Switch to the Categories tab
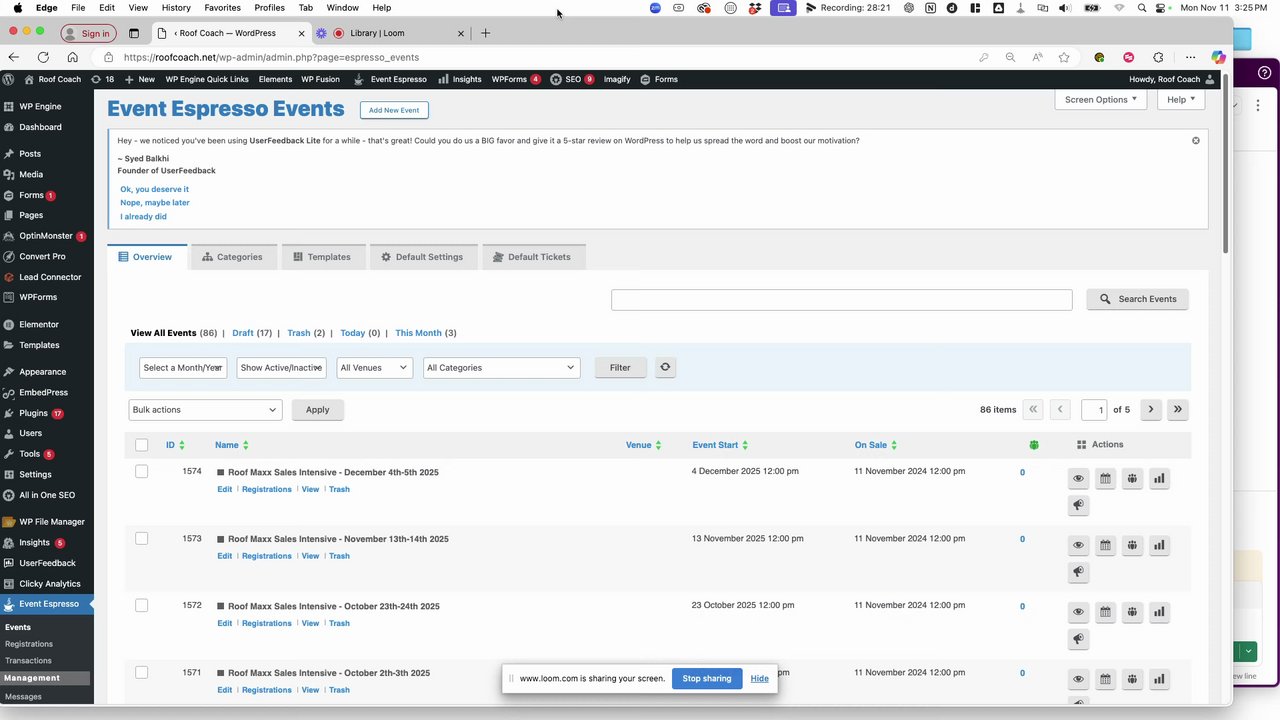 tap(232, 257)
